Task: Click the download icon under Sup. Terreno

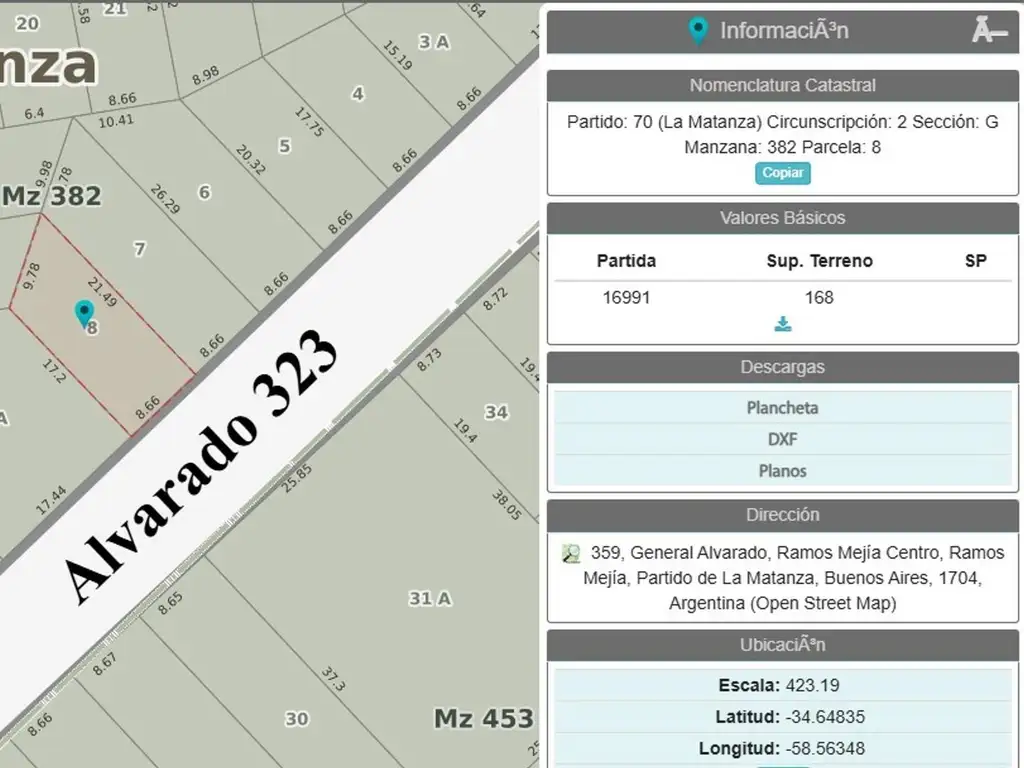Action: tap(783, 323)
